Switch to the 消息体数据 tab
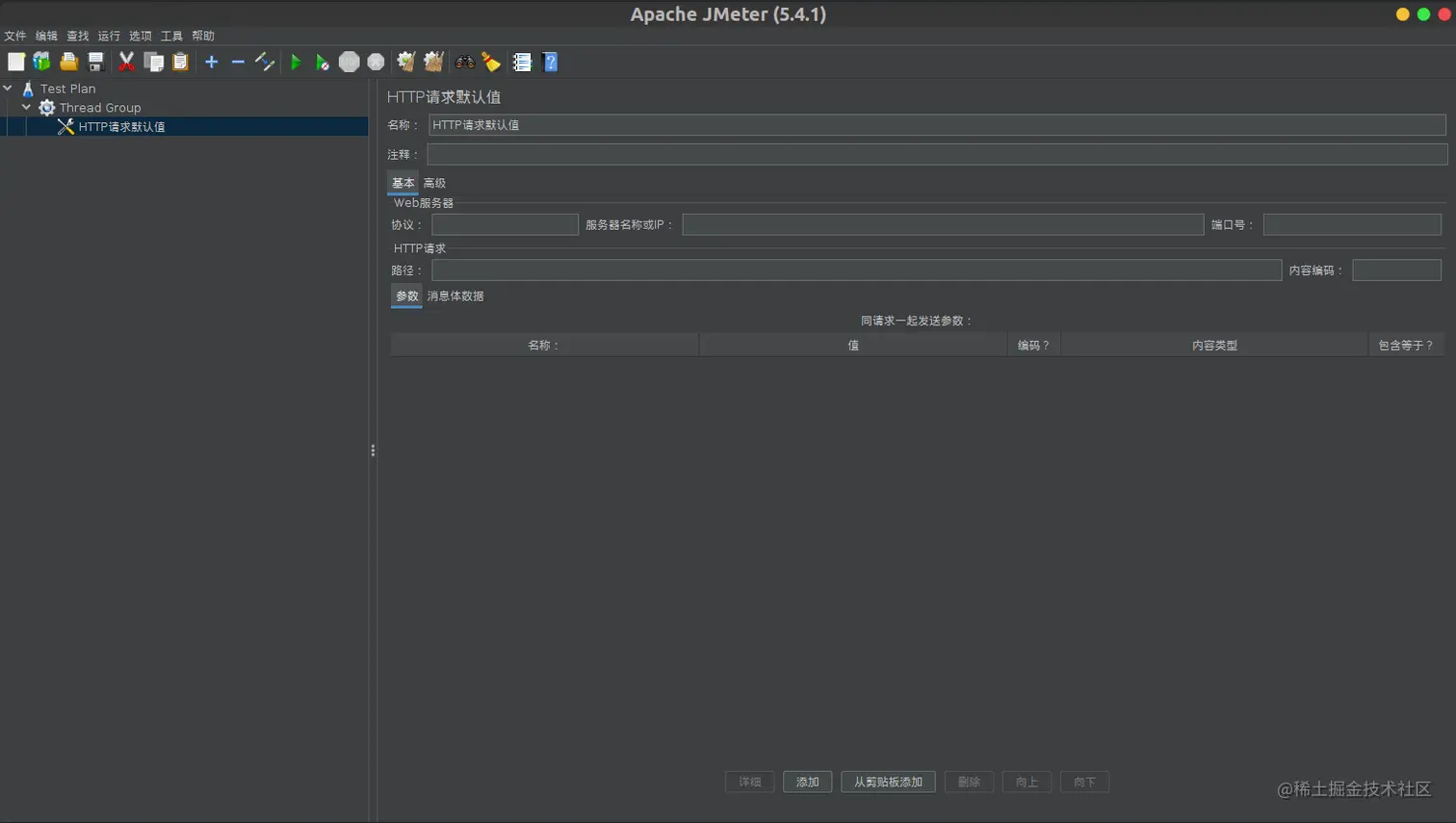Viewport: 1456px width, 823px height. (455, 296)
